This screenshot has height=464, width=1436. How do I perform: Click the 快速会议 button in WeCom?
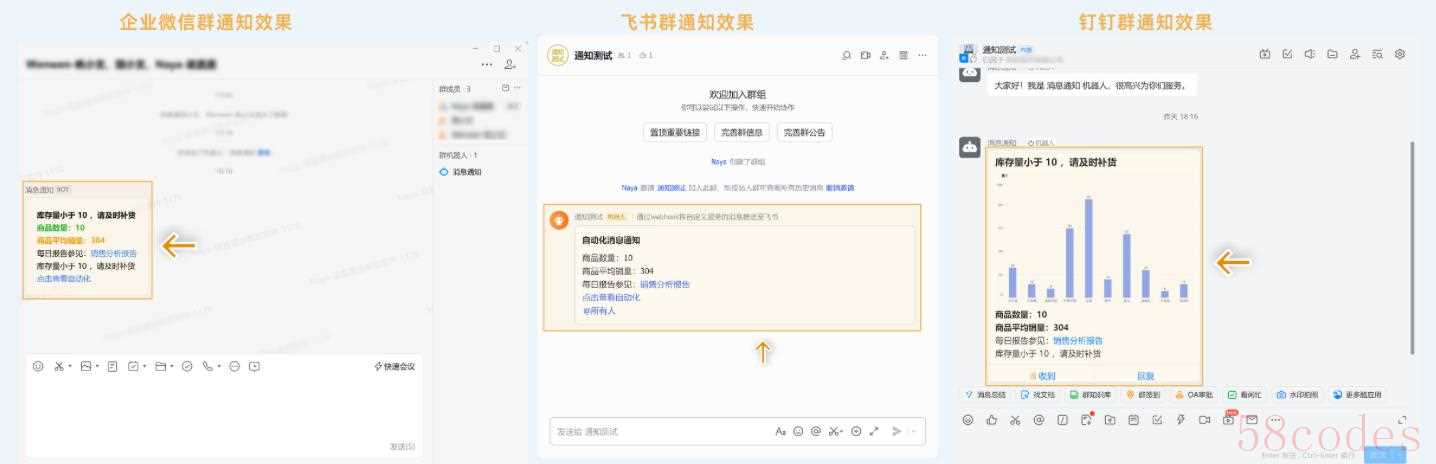pyautogui.click(x=395, y=367)
